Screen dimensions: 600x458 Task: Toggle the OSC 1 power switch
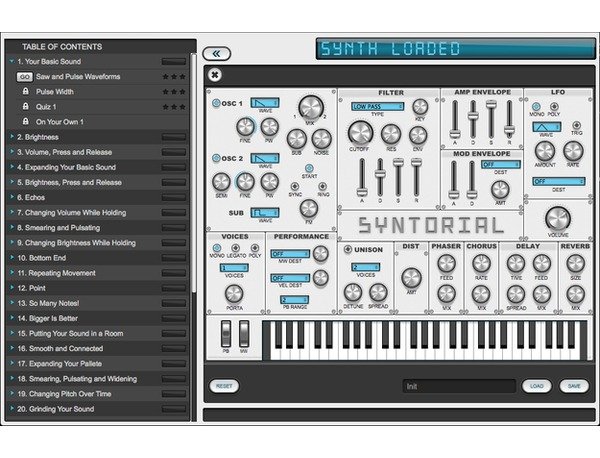pyautogui.click(x=214, y=103)
